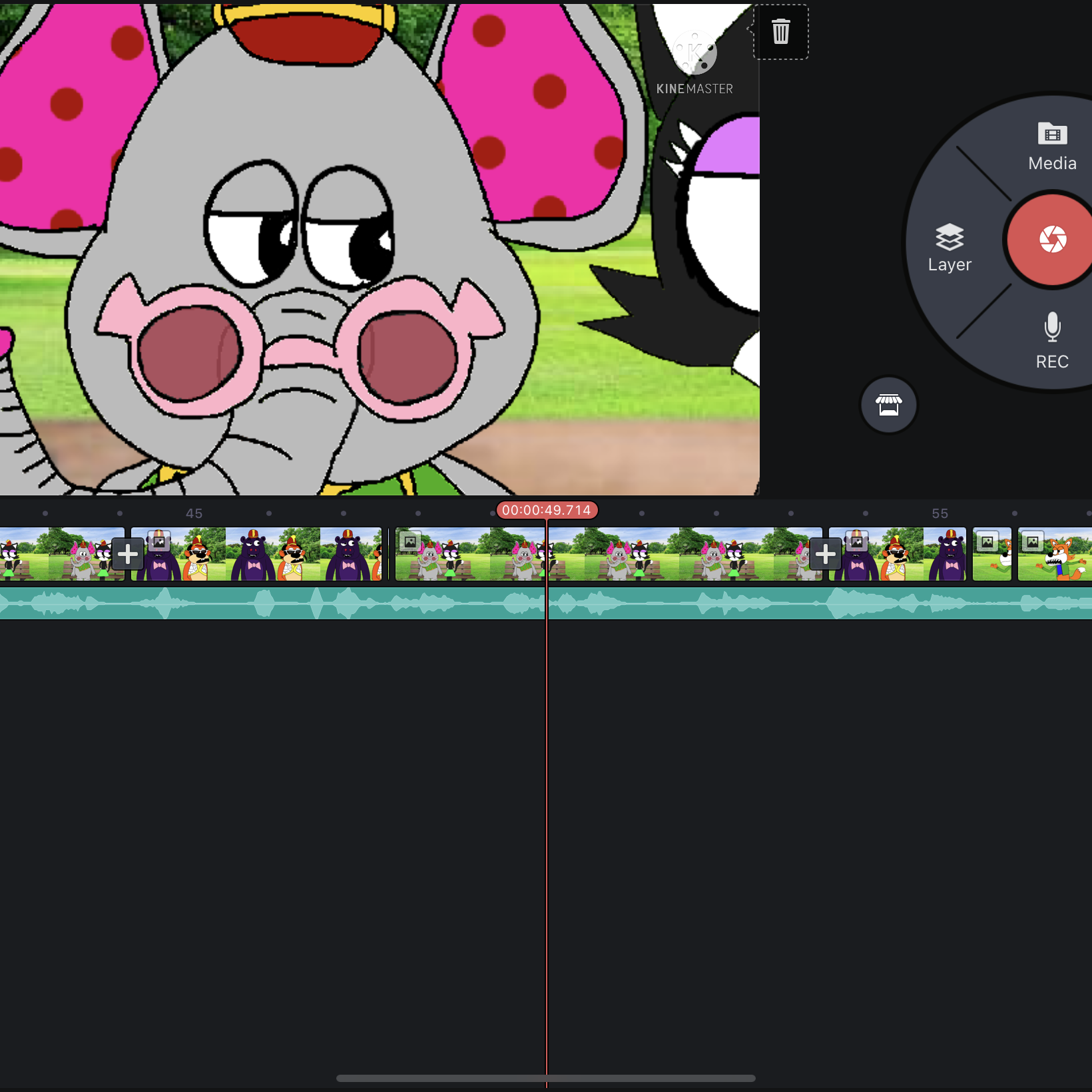The width and height of the screenshot is (1092, 1092).
Task: Open the Asset Store shop icon
Action: coord(888,405)
